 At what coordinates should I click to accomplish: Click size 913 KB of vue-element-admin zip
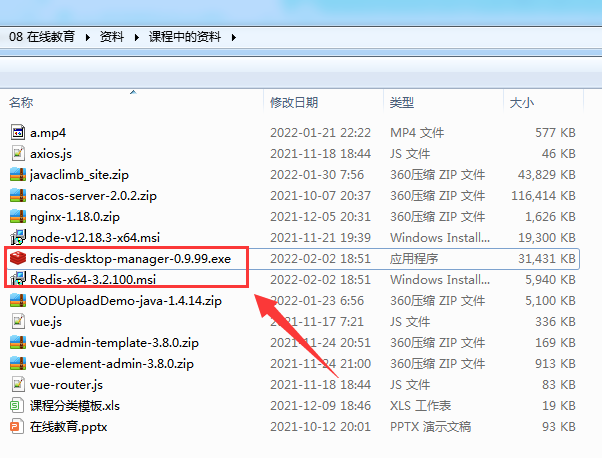(x=556, y=364)
